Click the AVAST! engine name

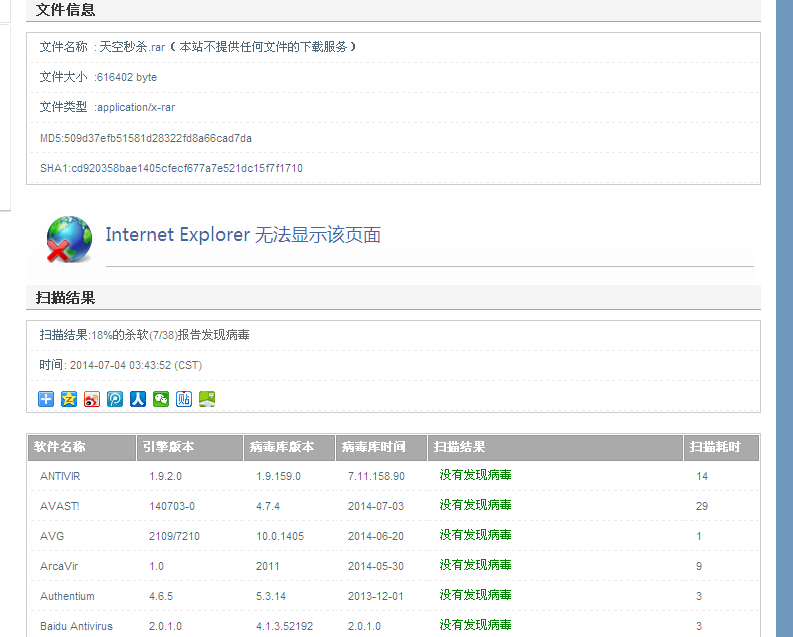click(x=60, y=506)
